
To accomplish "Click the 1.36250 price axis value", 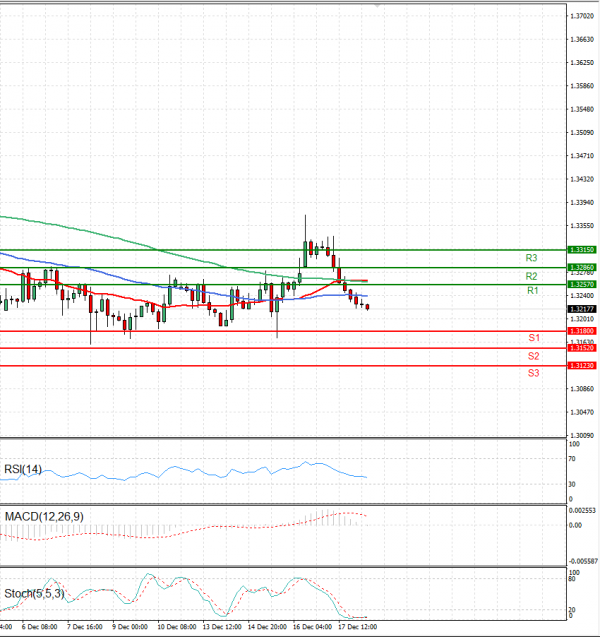I will coord(582,63).
